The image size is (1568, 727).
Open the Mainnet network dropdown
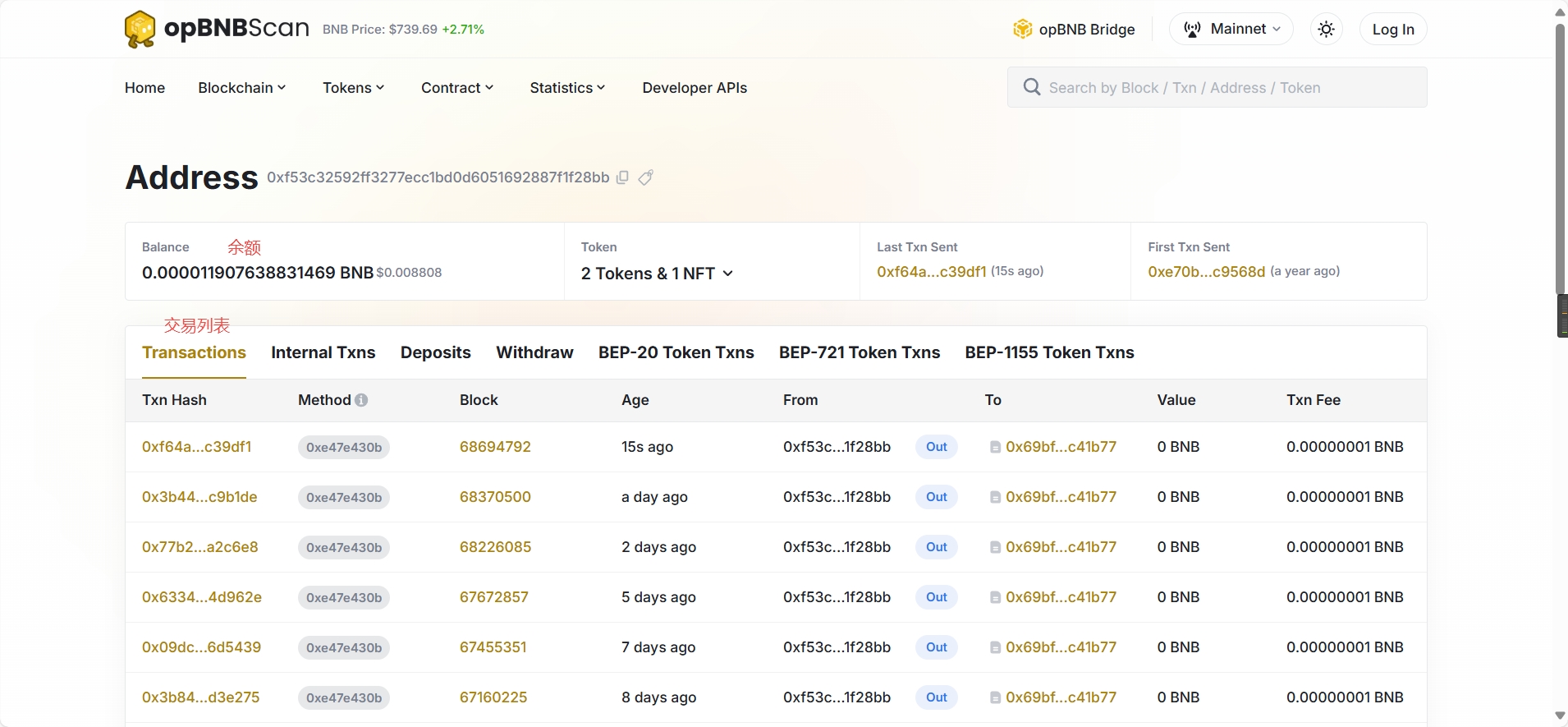pos(1231,30)
